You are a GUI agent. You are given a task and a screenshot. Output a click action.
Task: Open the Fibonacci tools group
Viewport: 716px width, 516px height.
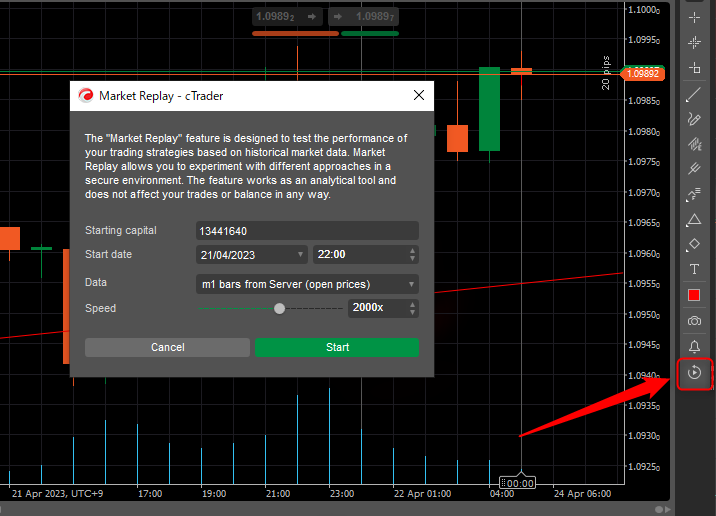(x=694, y=194)
